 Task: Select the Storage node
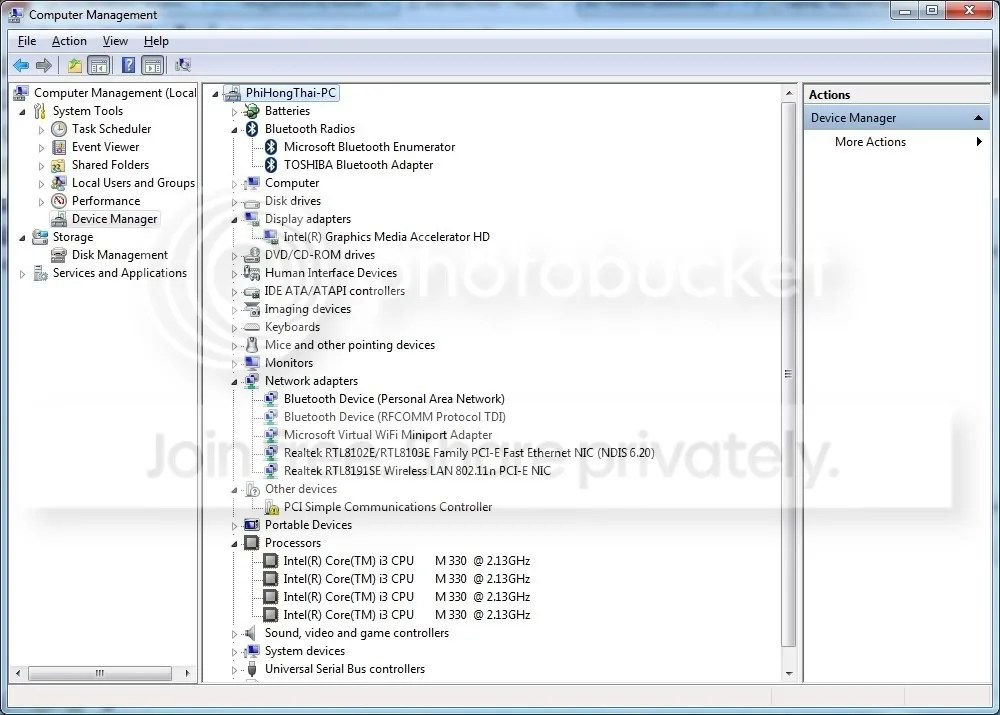tap(73, 237)
